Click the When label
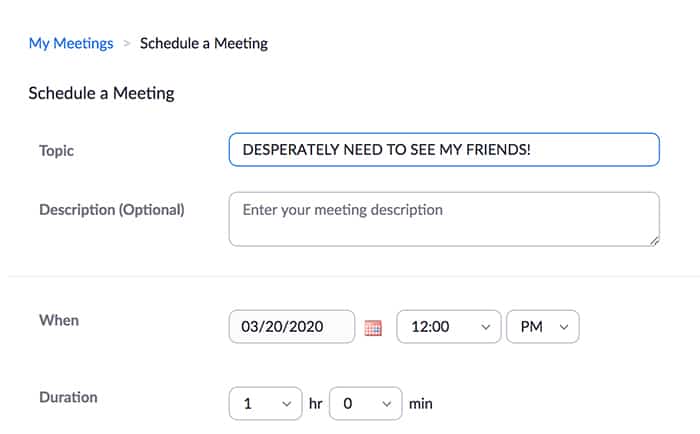The image size is (700, 434). coord(59,320)
